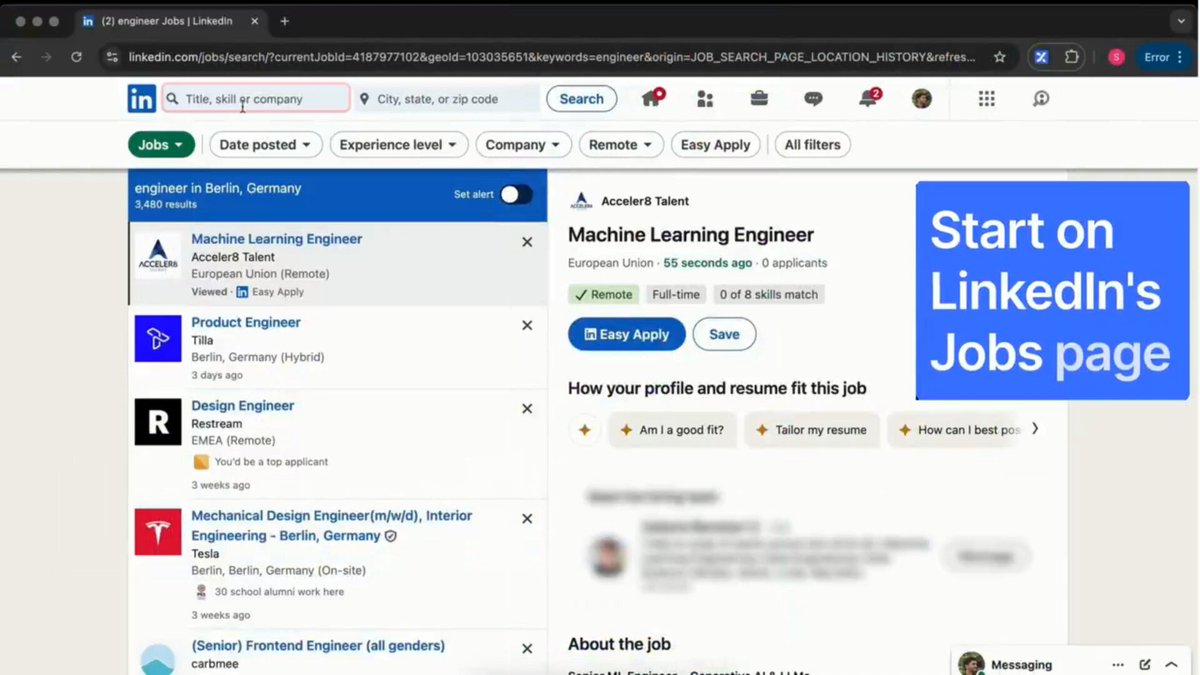Image resolution: width=1200 pixels, height=675 pixels.
Task: Click the browser back arrow
Action: pyautogui.click(x=17, y=57)
